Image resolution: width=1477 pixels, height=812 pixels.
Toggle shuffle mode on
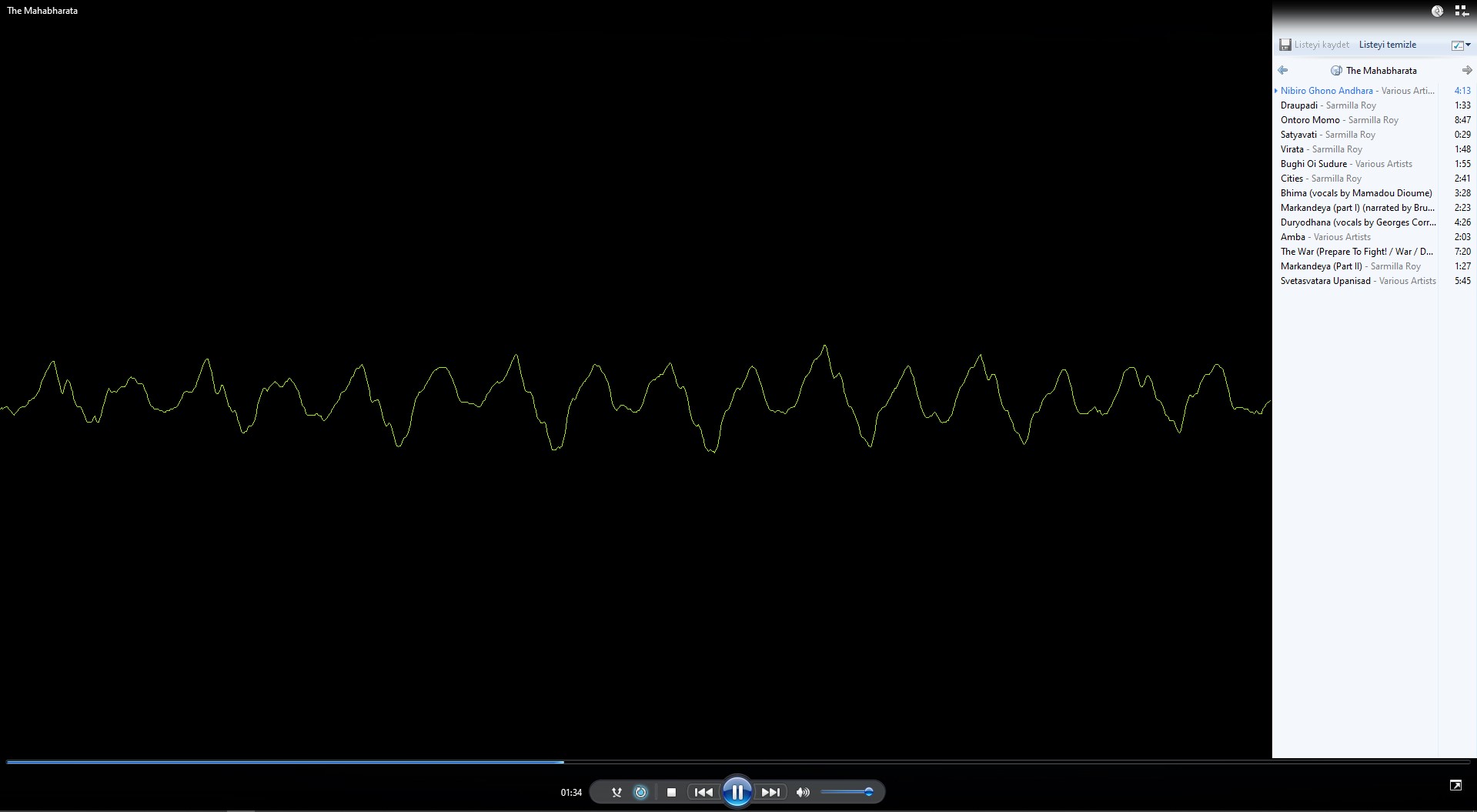pyautogui.click(x=617, y=792)
